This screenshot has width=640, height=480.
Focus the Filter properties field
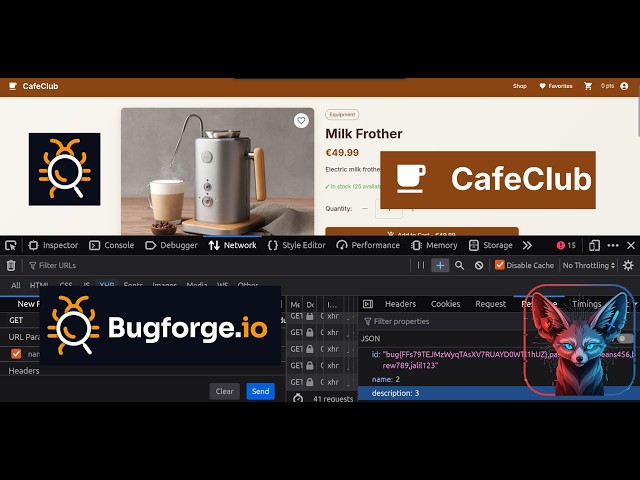[x=441, y=321]
